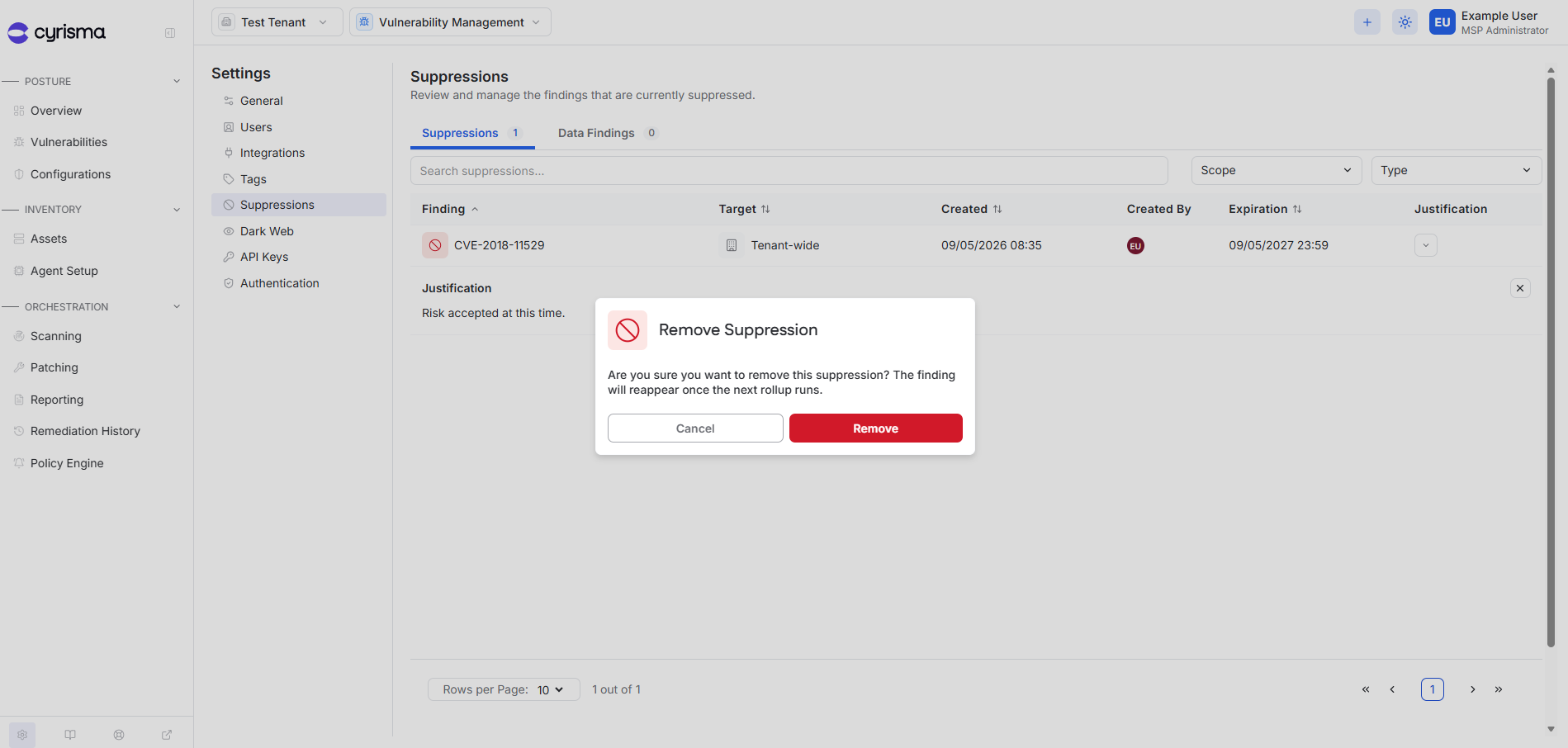Open the documentation book icon
1568x748 pixels.
coord(70,735)
